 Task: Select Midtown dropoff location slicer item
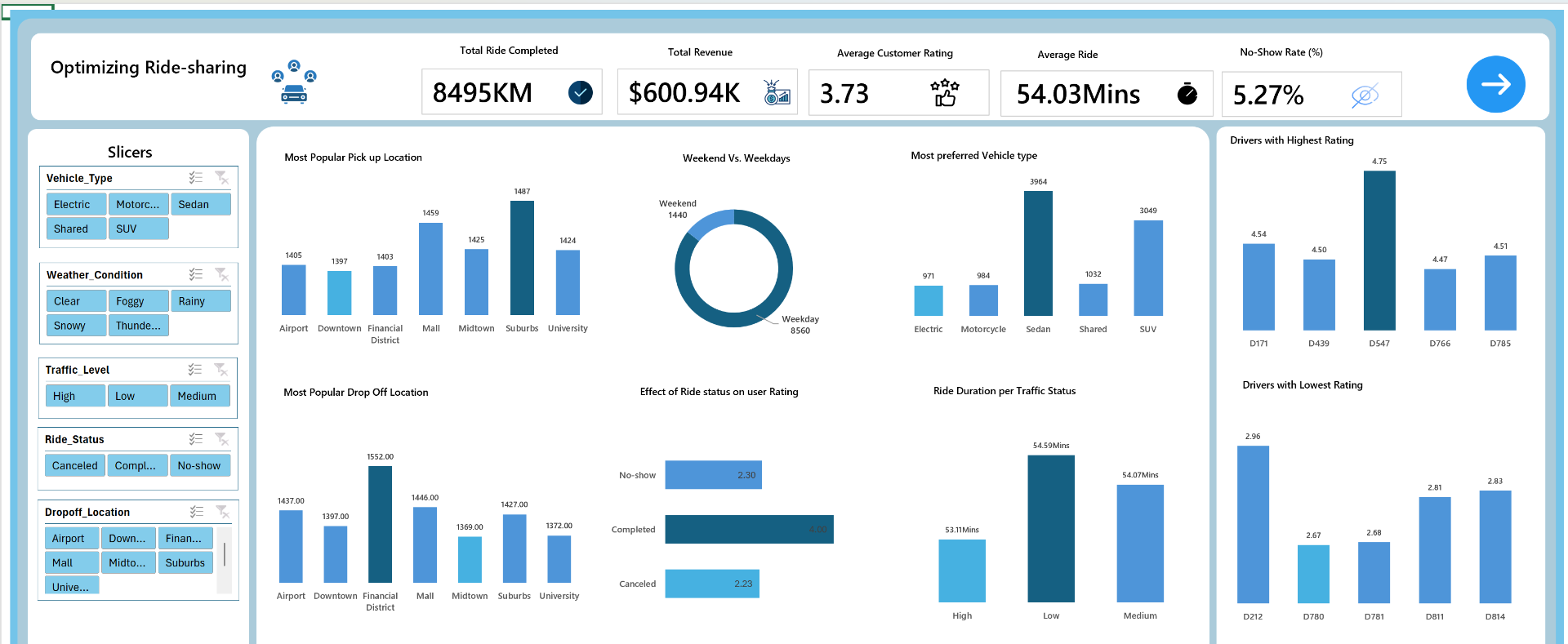tap(128, 562)
